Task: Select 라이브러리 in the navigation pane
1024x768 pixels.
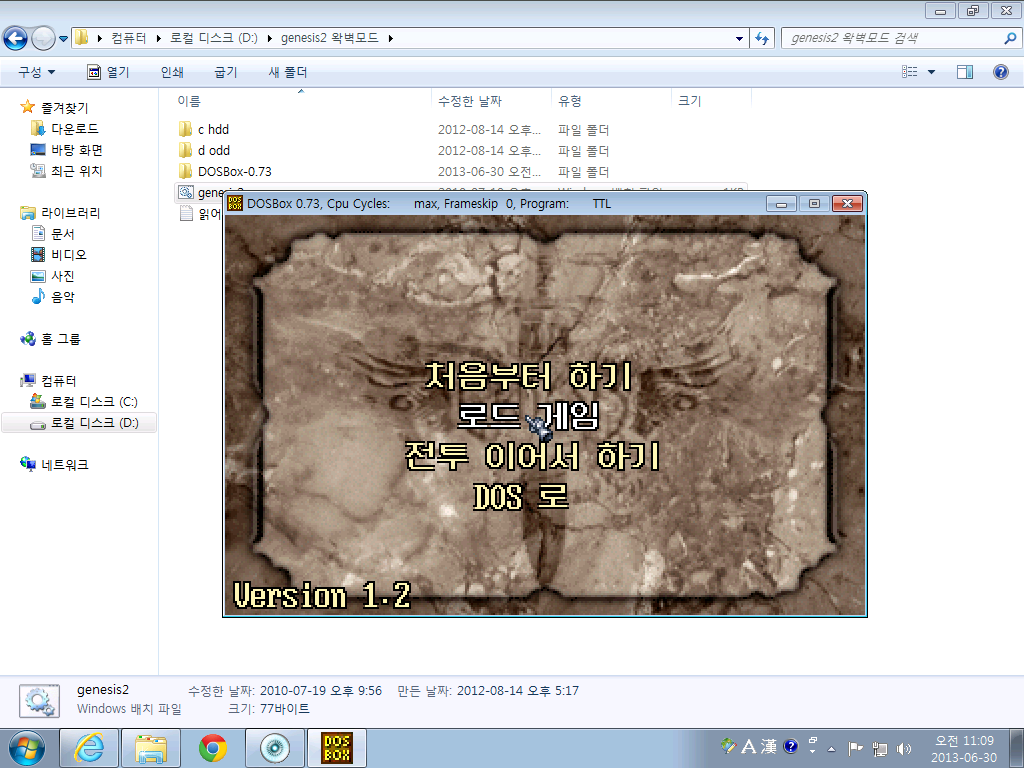Action: pos(71,213)
